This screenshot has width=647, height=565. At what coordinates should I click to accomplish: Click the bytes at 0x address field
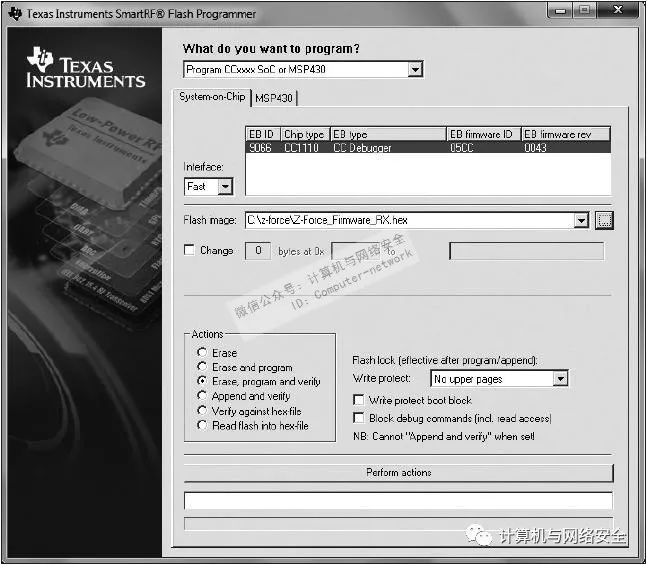[x=356, y=251]
